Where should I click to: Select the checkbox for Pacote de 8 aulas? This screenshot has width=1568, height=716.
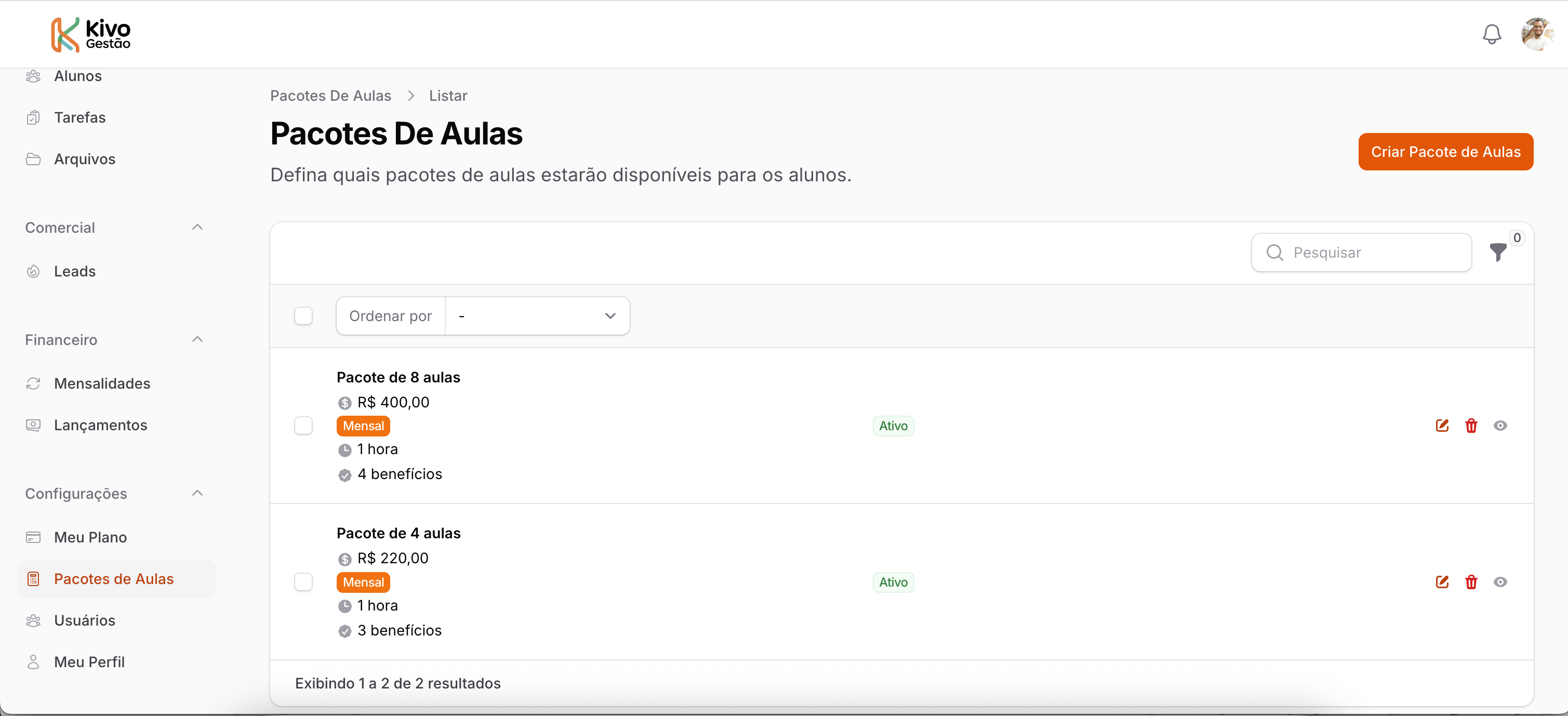point(303,425)
